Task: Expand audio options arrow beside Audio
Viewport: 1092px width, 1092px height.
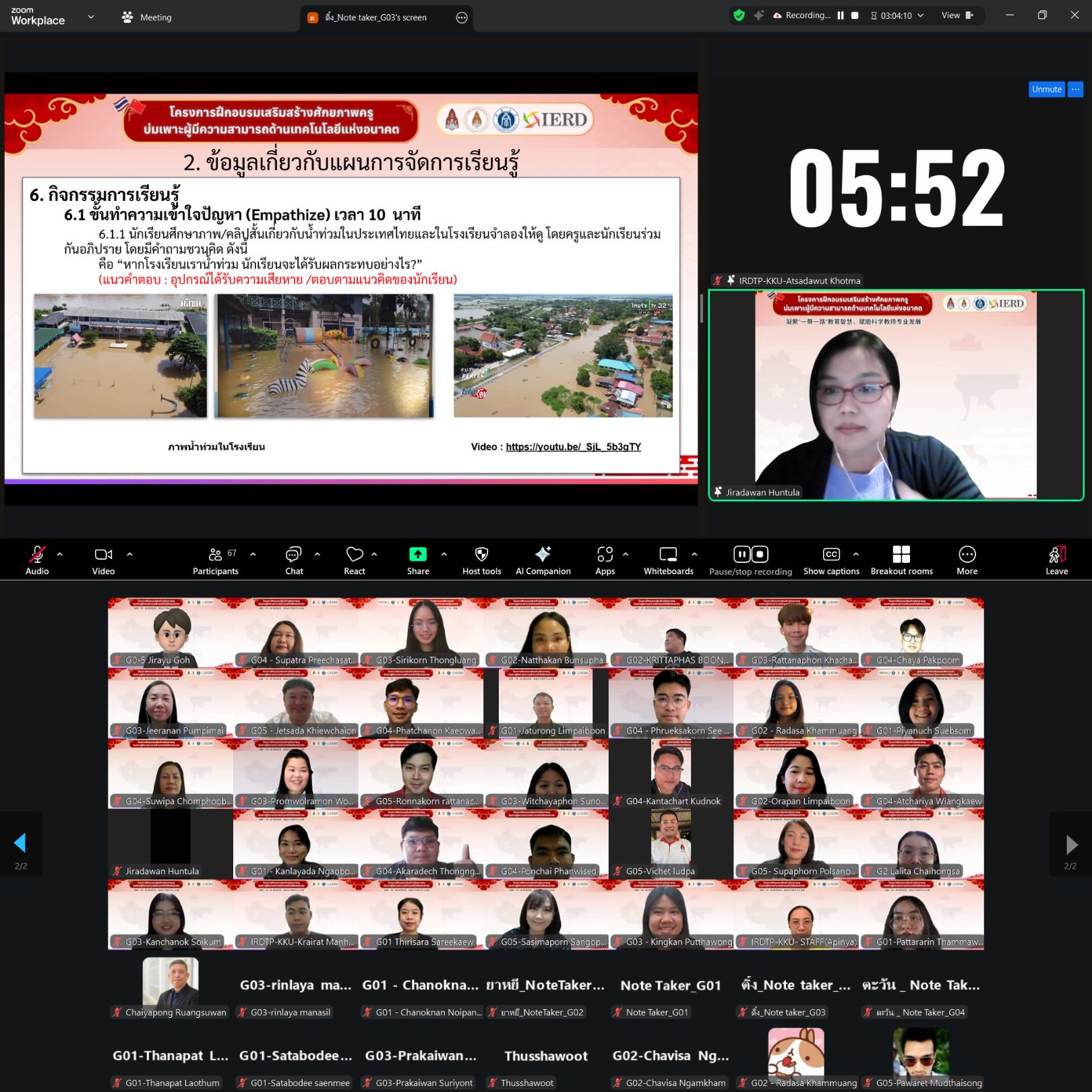Action: coord(60,554)
